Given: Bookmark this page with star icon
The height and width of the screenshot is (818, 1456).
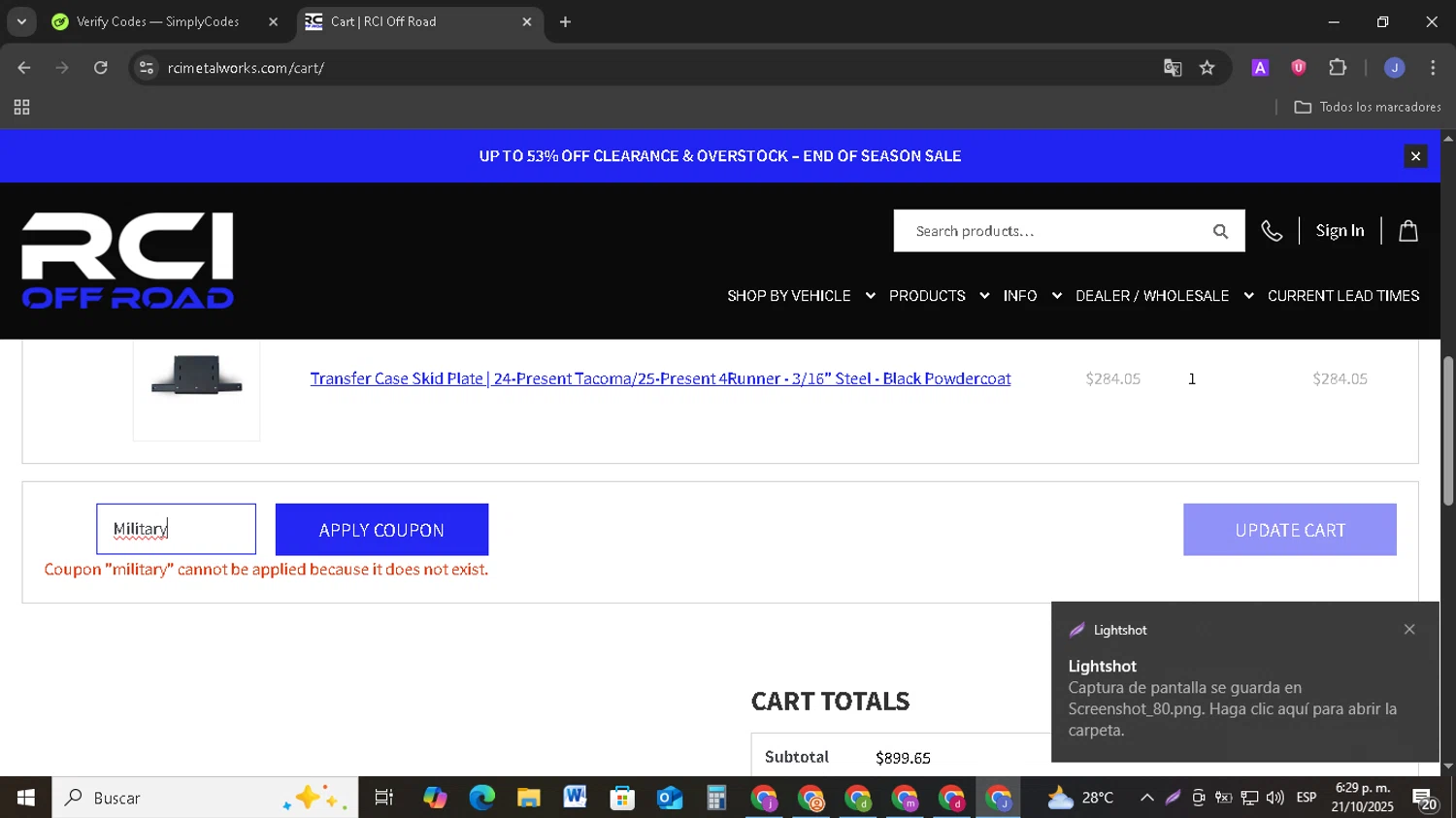Looking at the screenshot, I should click(x=1207, y=68).
